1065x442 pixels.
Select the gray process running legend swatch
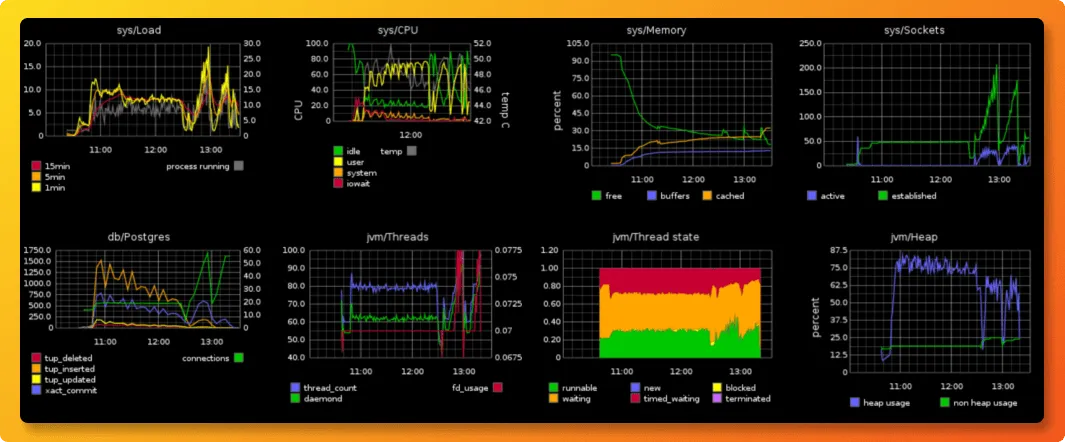tap(238, 165)
